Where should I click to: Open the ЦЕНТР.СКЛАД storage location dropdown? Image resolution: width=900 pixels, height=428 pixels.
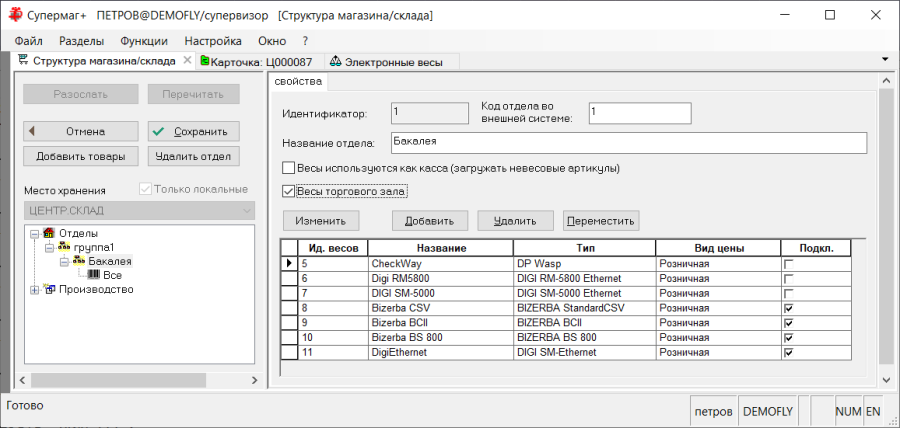tap(247, 211)
